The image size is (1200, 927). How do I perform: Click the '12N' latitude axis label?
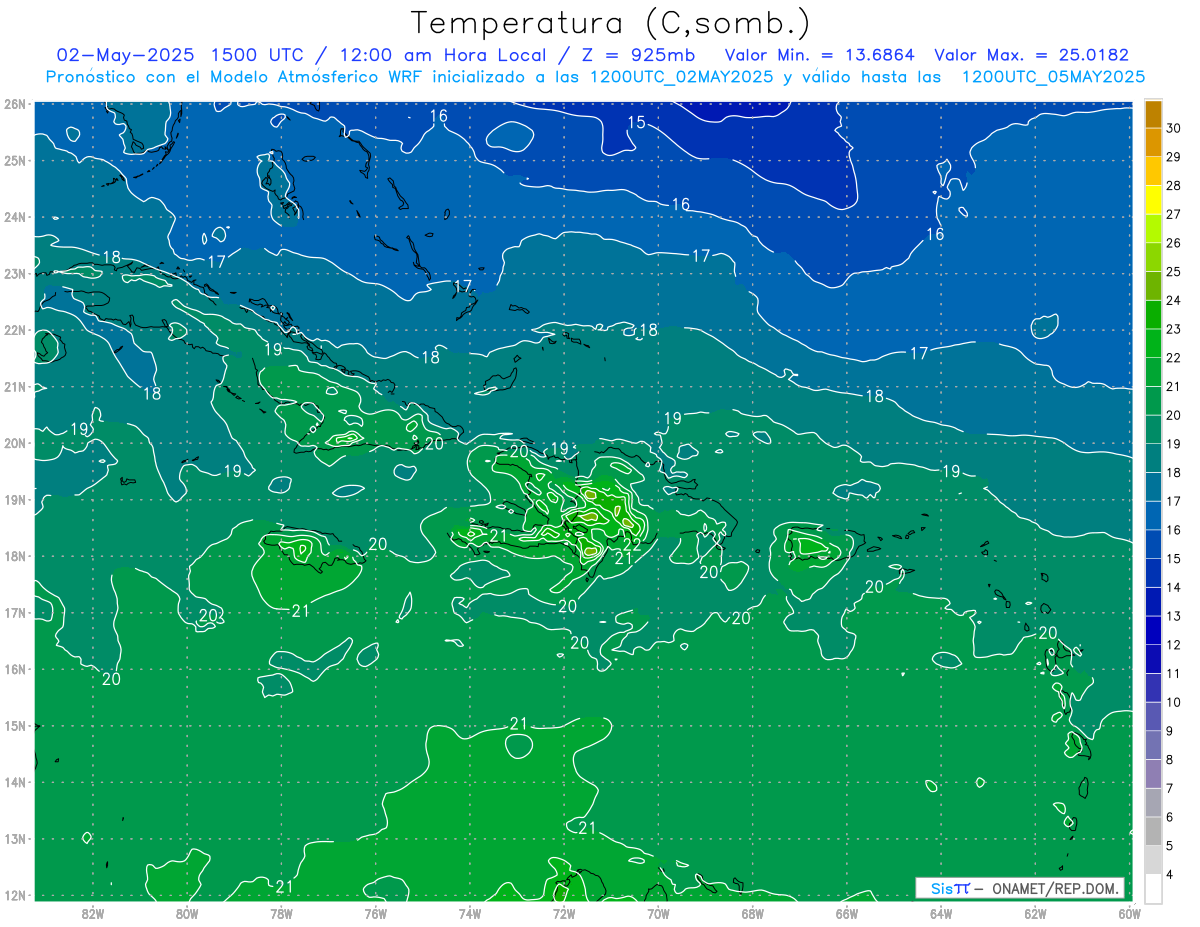pos(15,895)
